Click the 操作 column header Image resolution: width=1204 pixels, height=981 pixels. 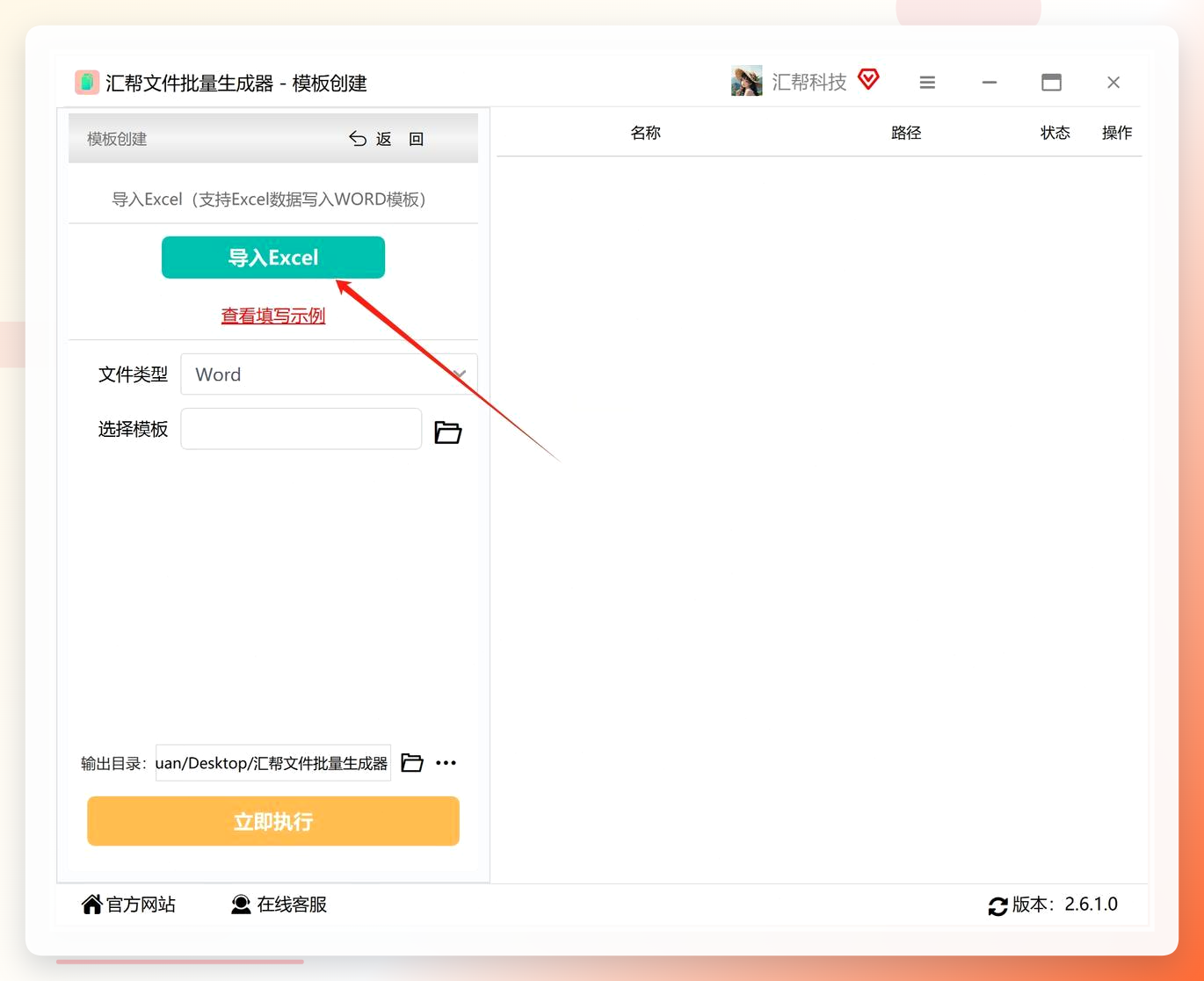pos(1117,133)
